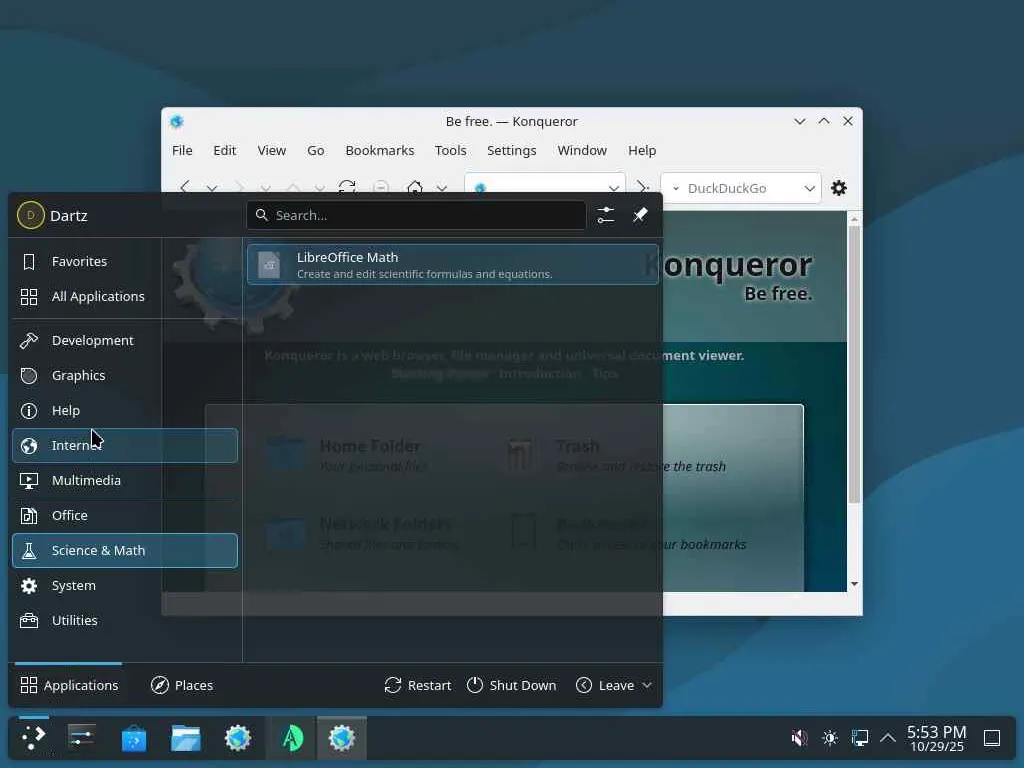Open the Development category
Image resolution: width=1024 pixels, height=768 pixels.
click(x=125, y=340)
